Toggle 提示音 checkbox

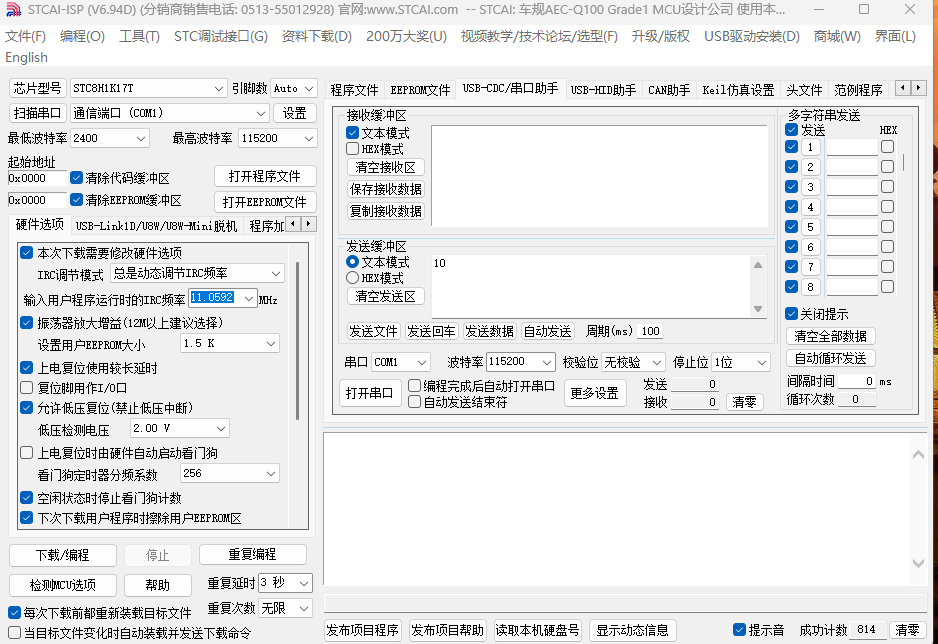point(739,630)
